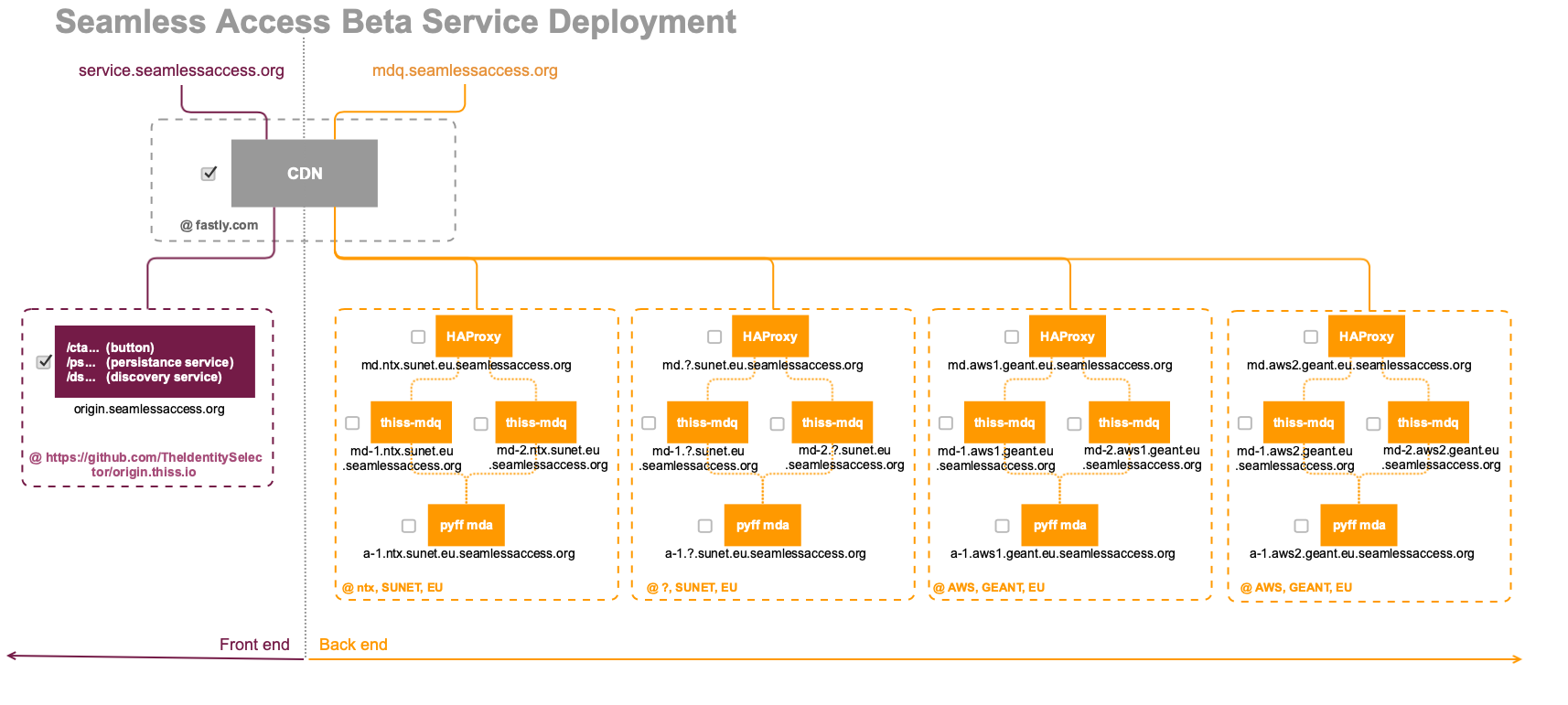Check the HAProxy box for md.?.sunet.eu

[714, 336]
